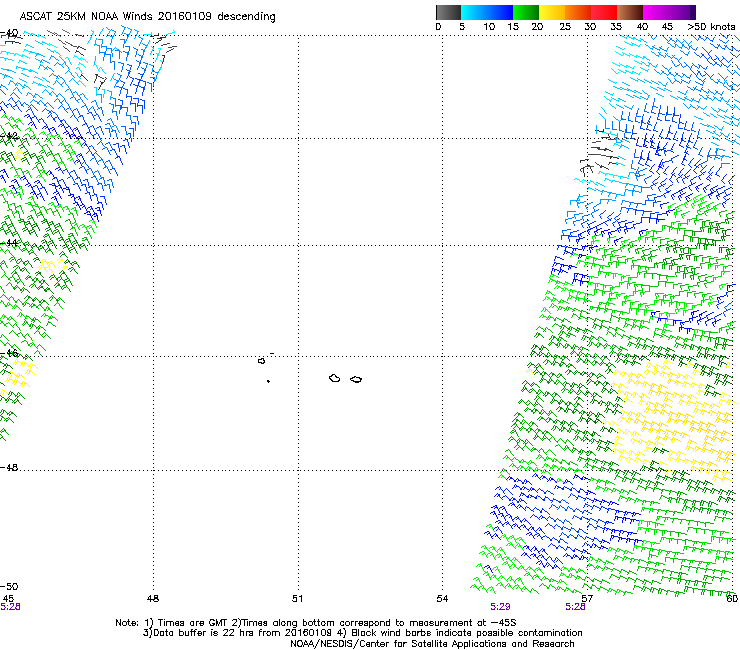Click the yellow 20-25 knots legend swatch
This screenshot has width=740, height=650.
tap(552, 12)
